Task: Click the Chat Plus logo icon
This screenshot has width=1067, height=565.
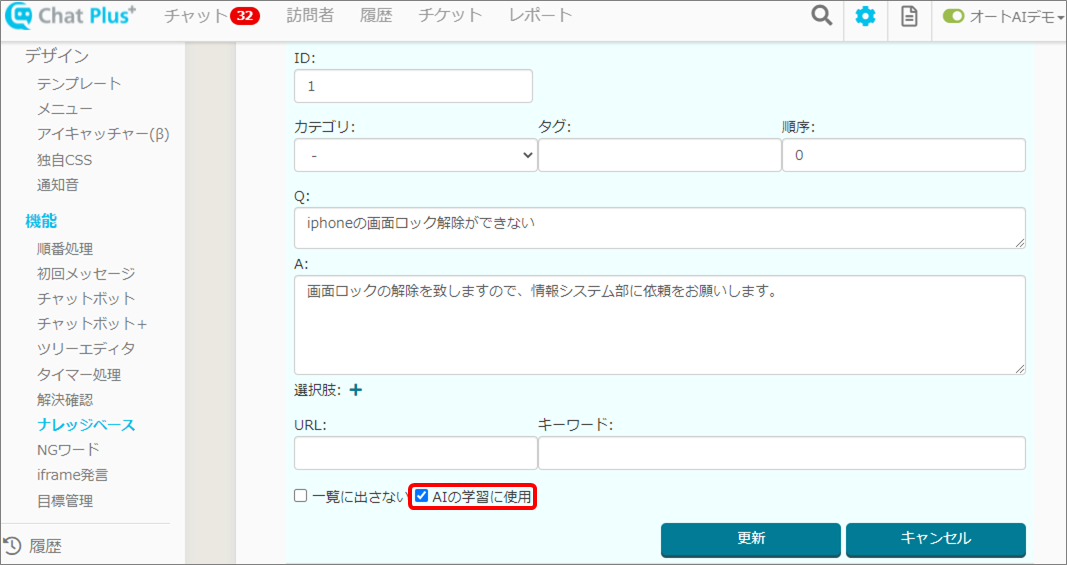Action: tap(19, 17)
